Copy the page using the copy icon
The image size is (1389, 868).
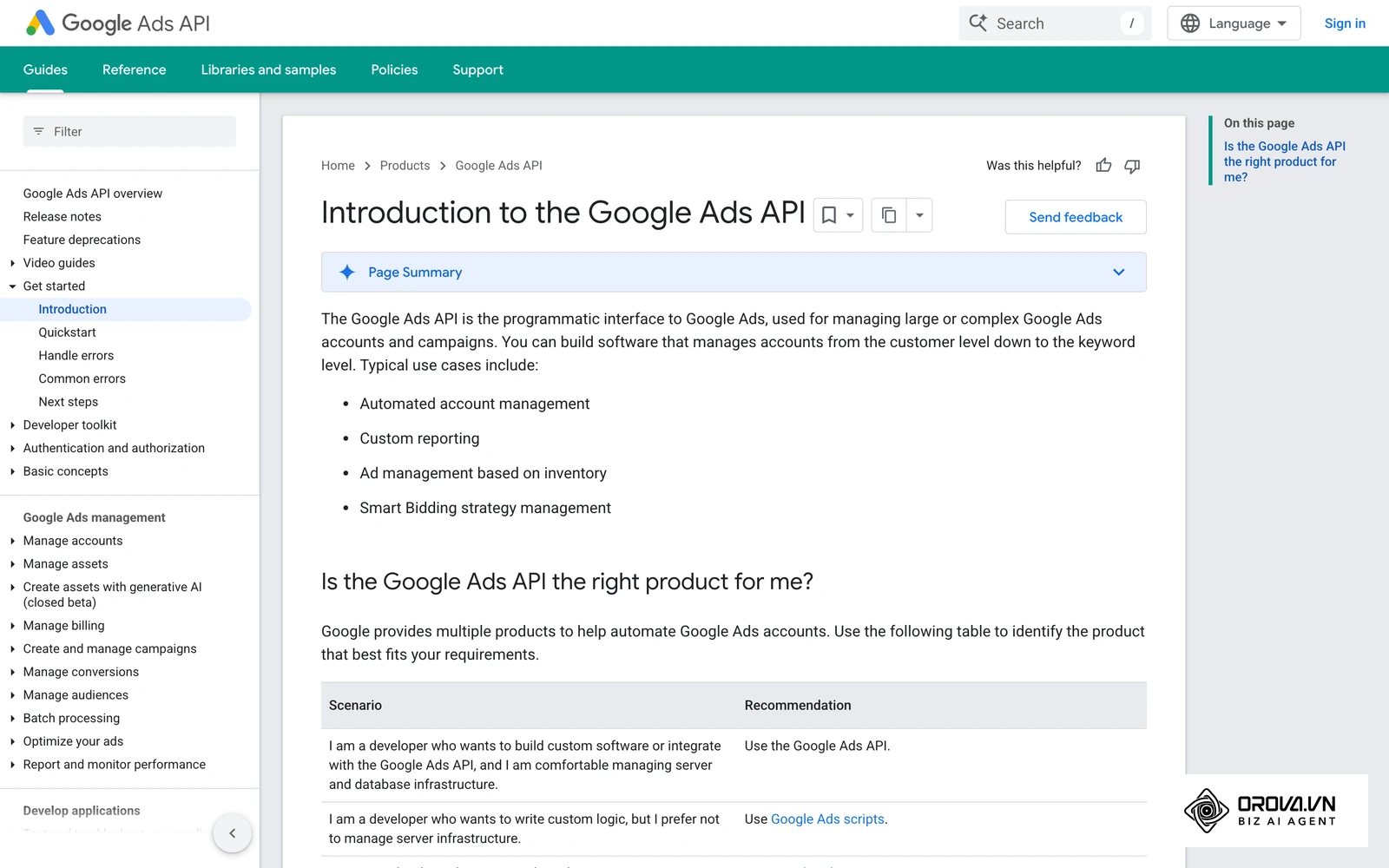point(889,215)
